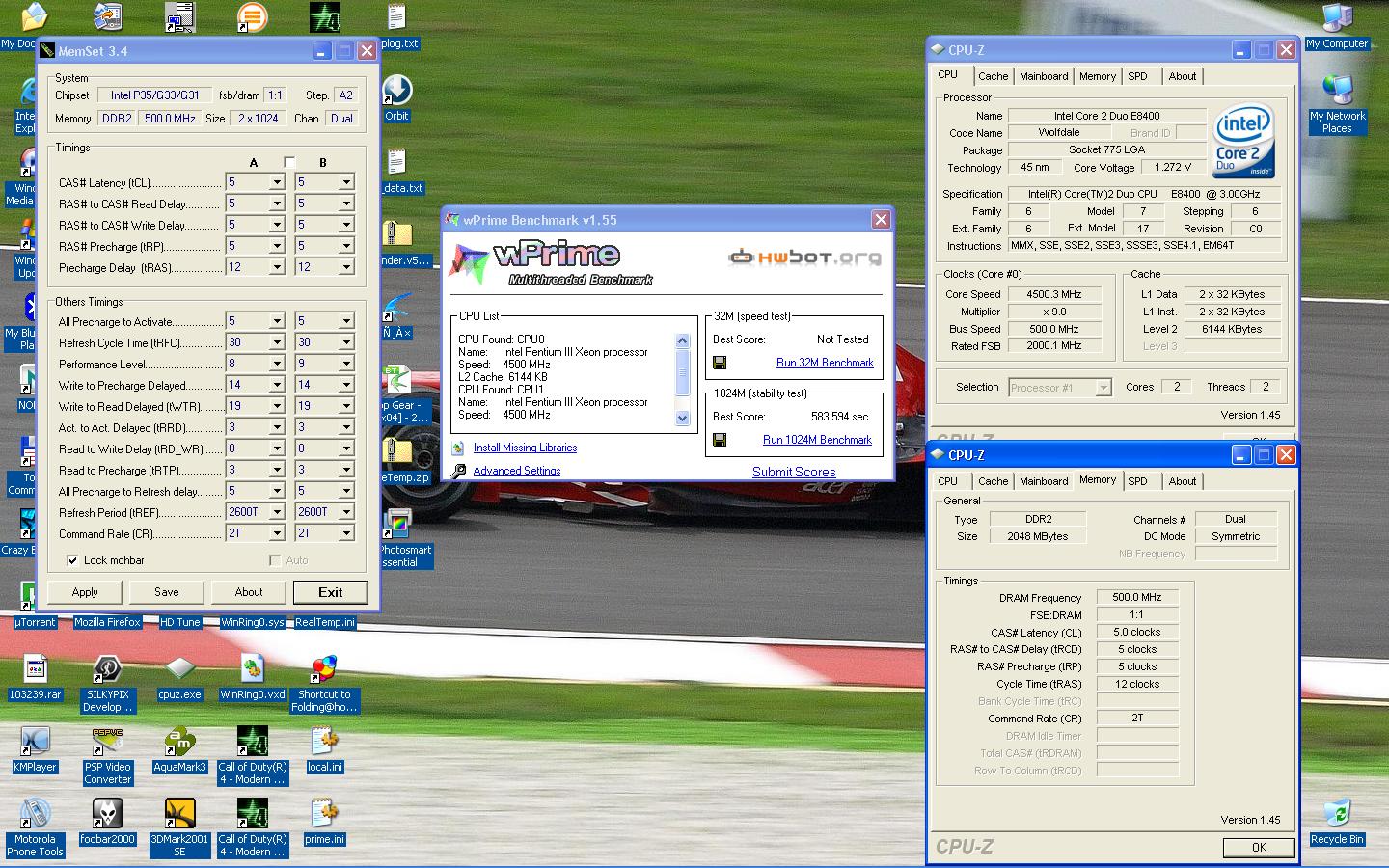
Task: Open prime.ini file icon
Action: (x=324, y=813)
